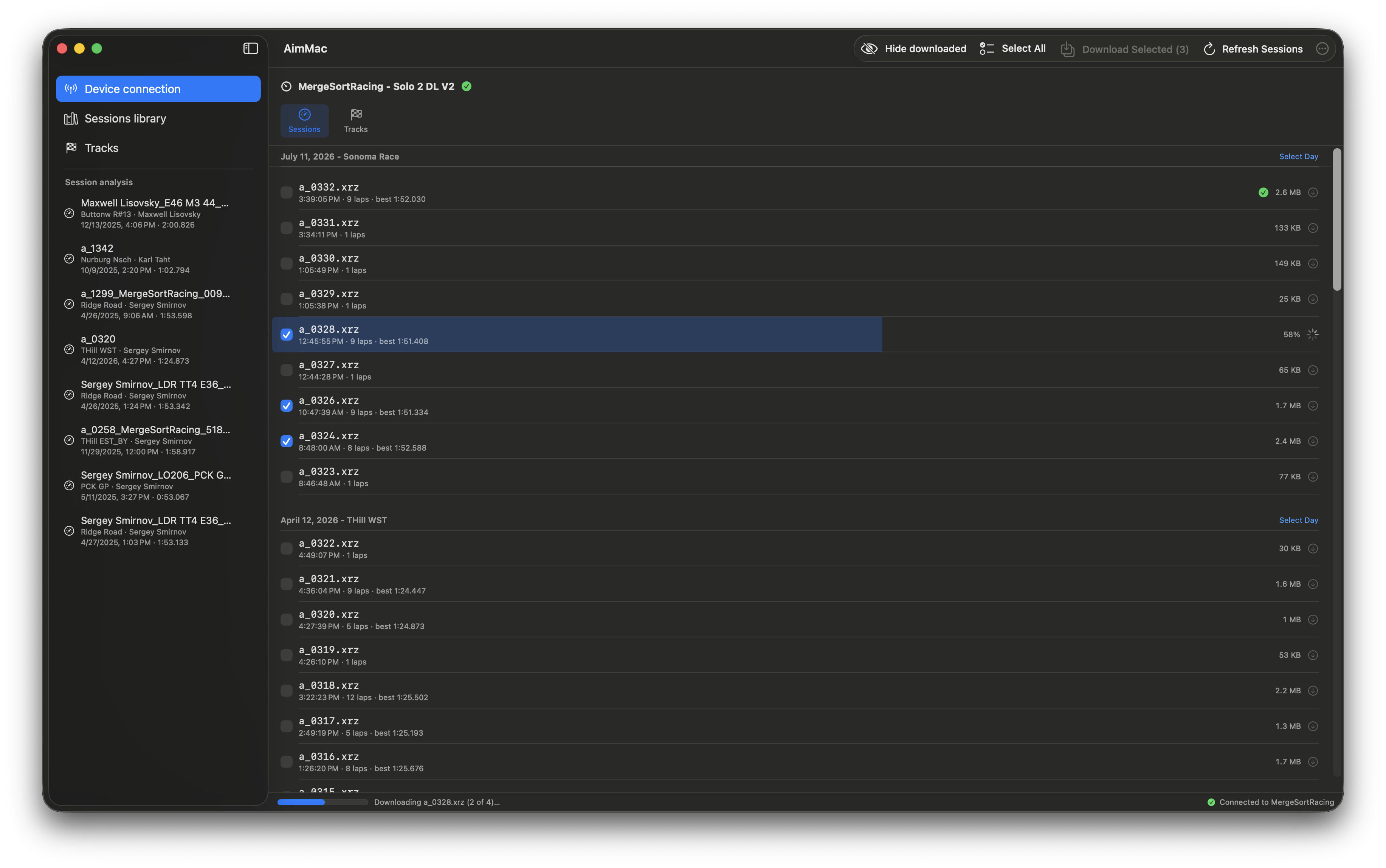Click Select Day for July 11, 2026
This screenshot has height=868, width=1386.
[x=1298, y=157]
